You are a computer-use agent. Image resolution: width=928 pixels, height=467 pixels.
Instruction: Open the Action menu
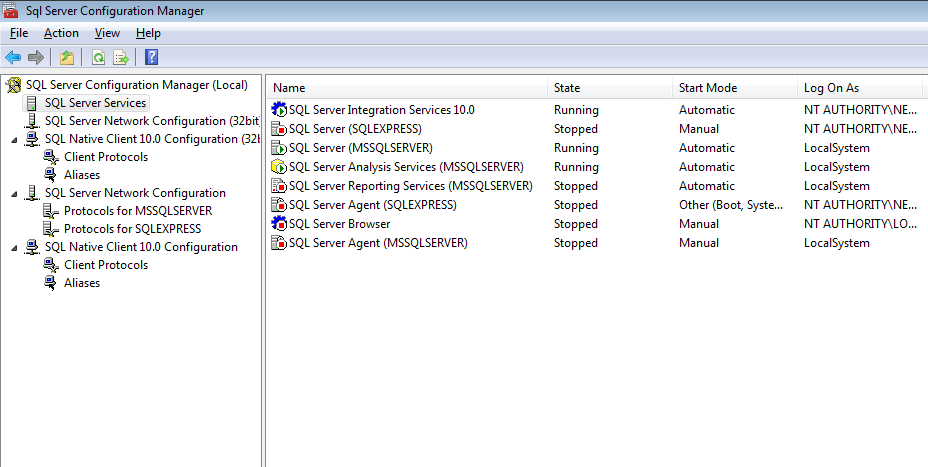(61, 33)
